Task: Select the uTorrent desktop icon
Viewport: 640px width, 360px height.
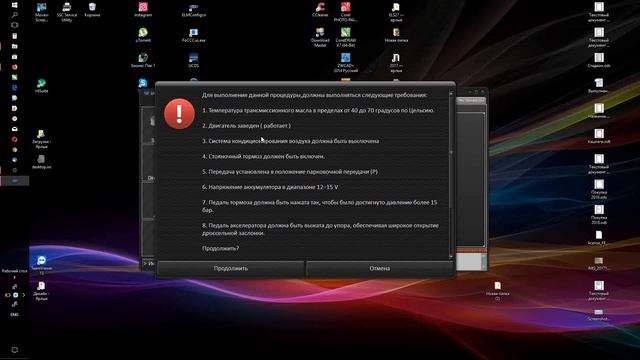Action: pyautogui.click(x=143, y=35)
